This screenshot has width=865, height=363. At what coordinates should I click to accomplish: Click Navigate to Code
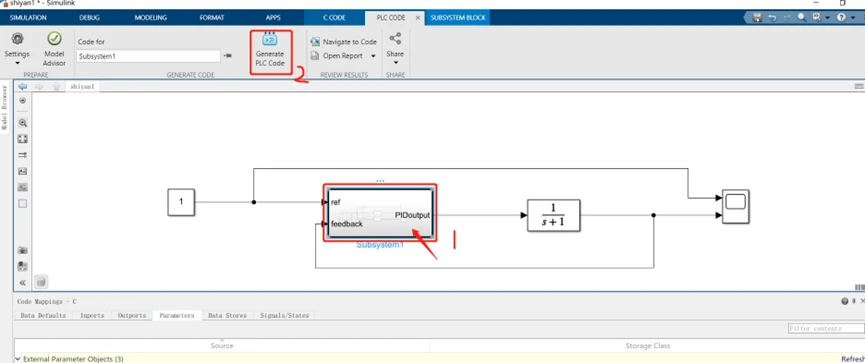[x=344, y=42]
